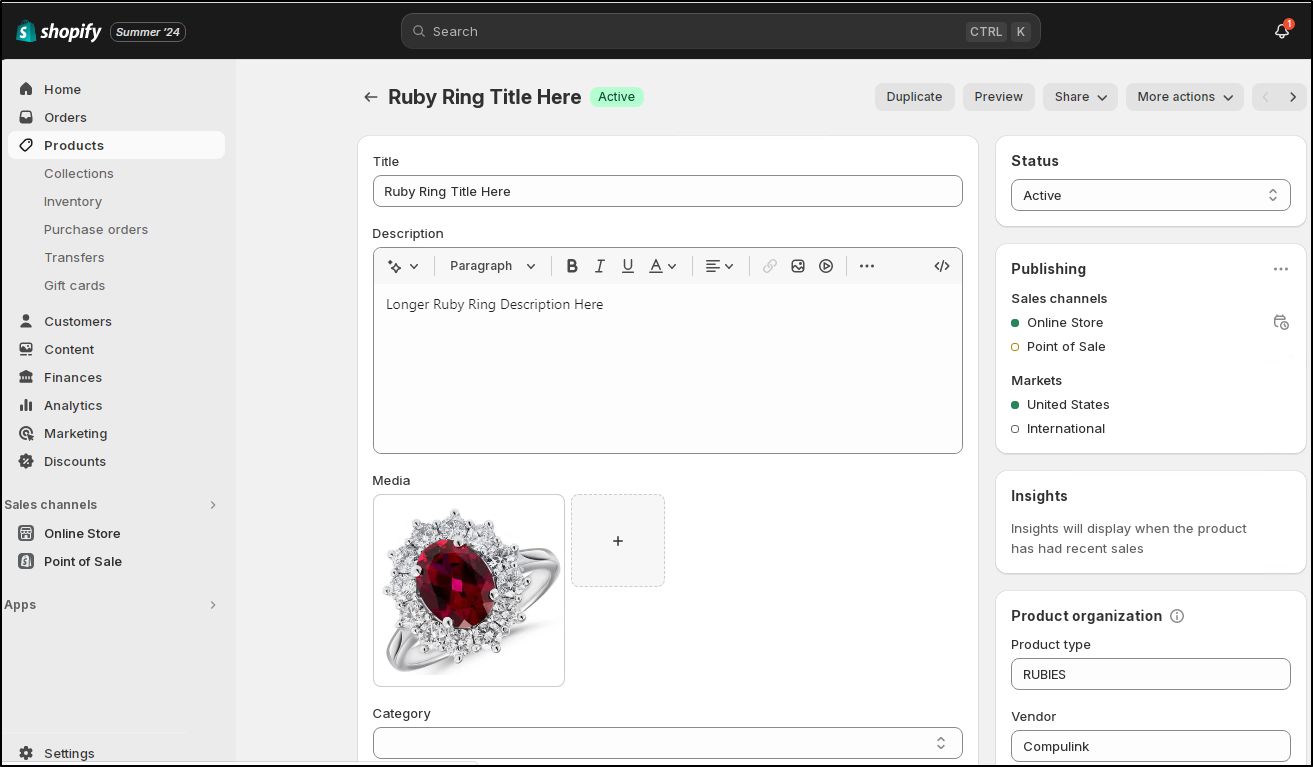
Task: Open Transfers in the sidebar
Action: (74, 257)
